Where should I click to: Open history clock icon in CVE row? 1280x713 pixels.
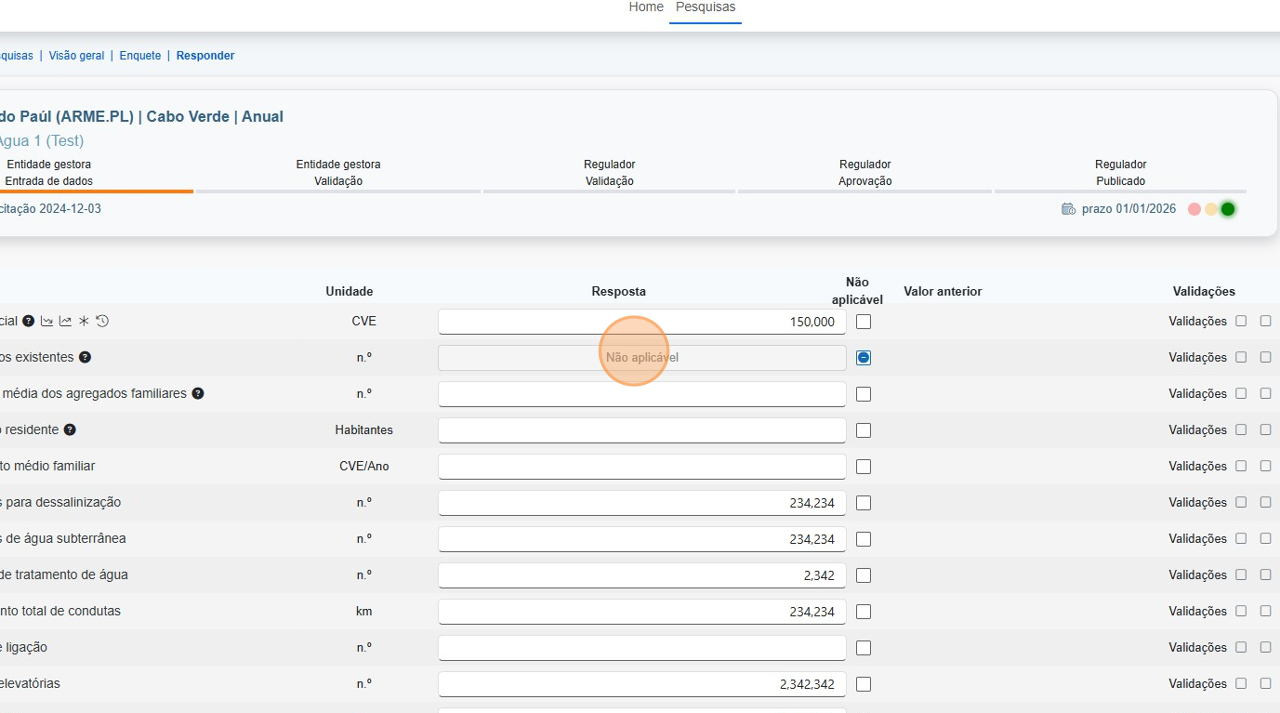pyautogui.click(x=102, y=321)
